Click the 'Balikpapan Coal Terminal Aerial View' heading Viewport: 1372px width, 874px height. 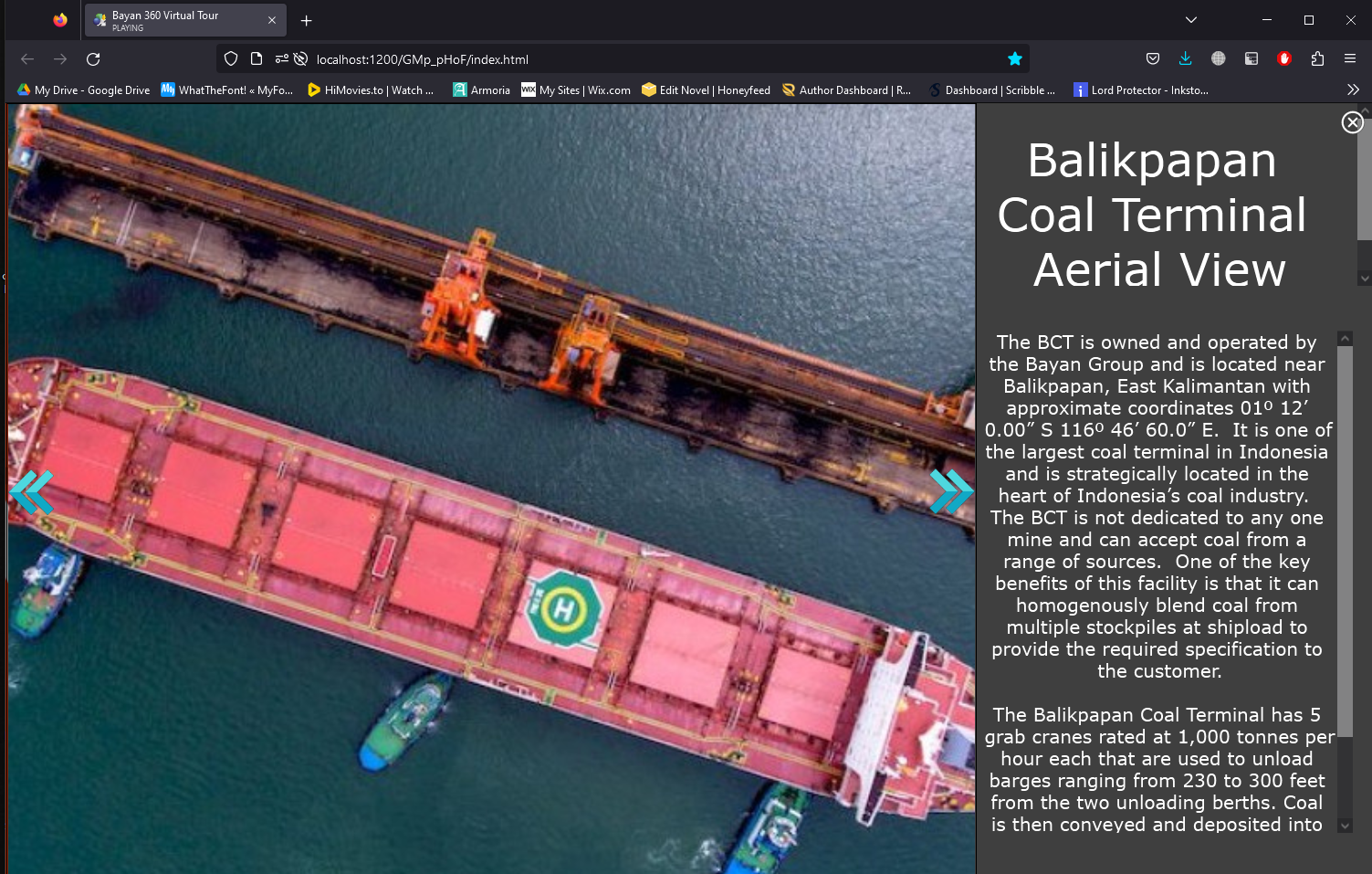click(1152, 215)
